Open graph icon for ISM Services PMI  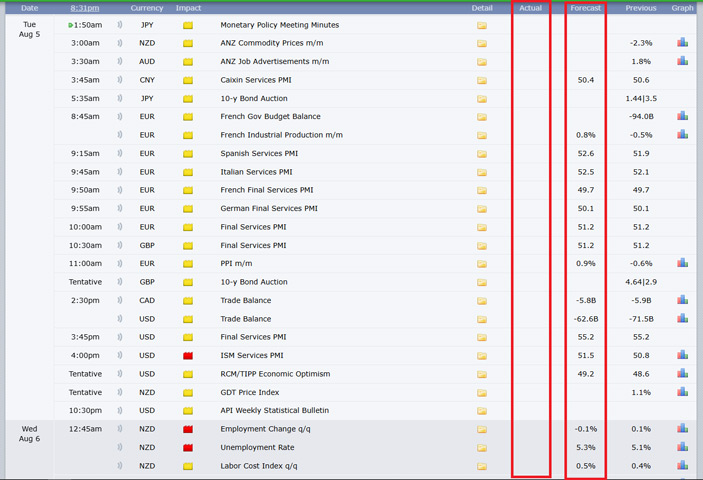(x=682, y=355)
